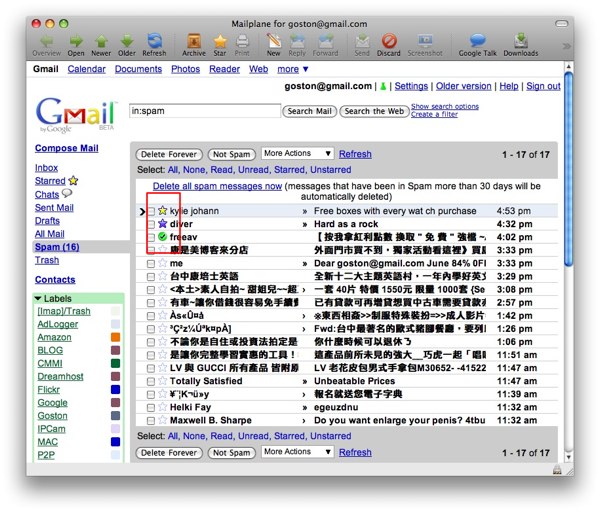This screenshot has width=600, height=512.
Task: Select checkbox for diver message
Action: click(151, 224)
